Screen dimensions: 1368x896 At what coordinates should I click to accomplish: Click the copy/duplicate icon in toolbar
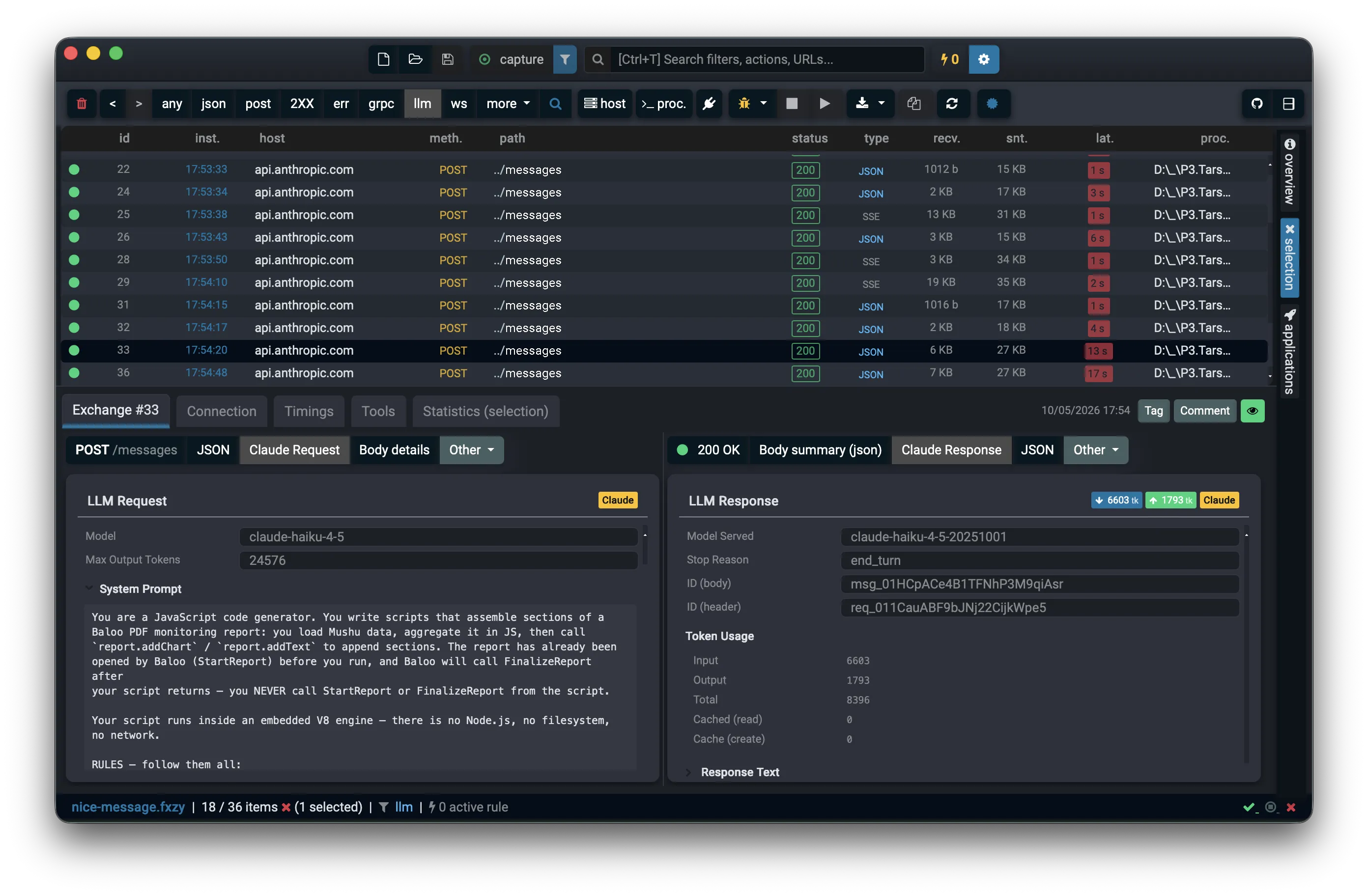913,104
